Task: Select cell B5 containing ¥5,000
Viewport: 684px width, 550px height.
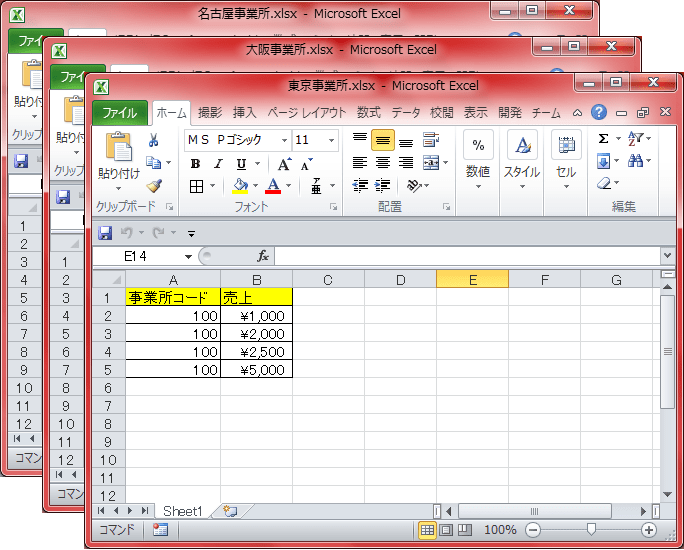Action: (257, 369)
